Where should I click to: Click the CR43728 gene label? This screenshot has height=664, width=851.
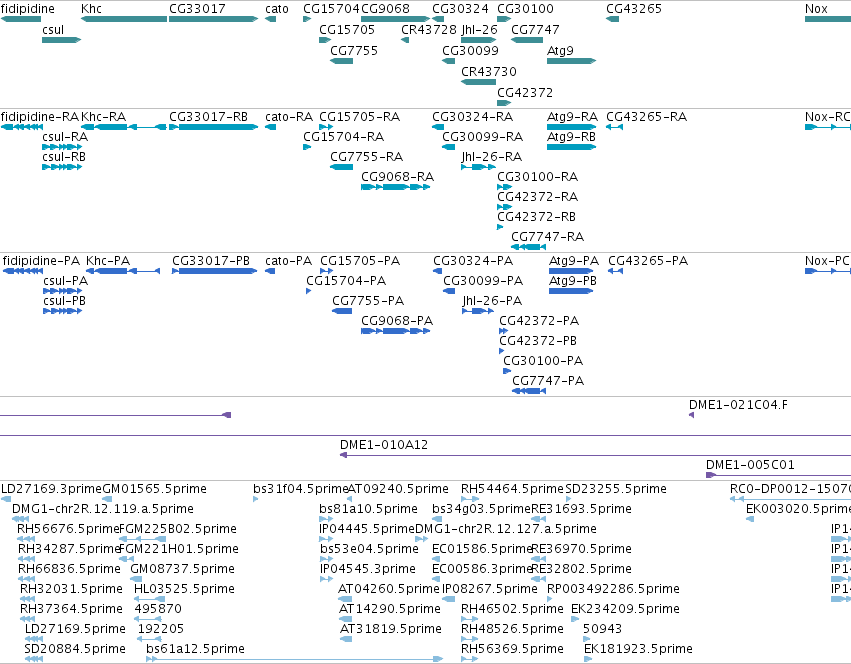coord(429,30)
